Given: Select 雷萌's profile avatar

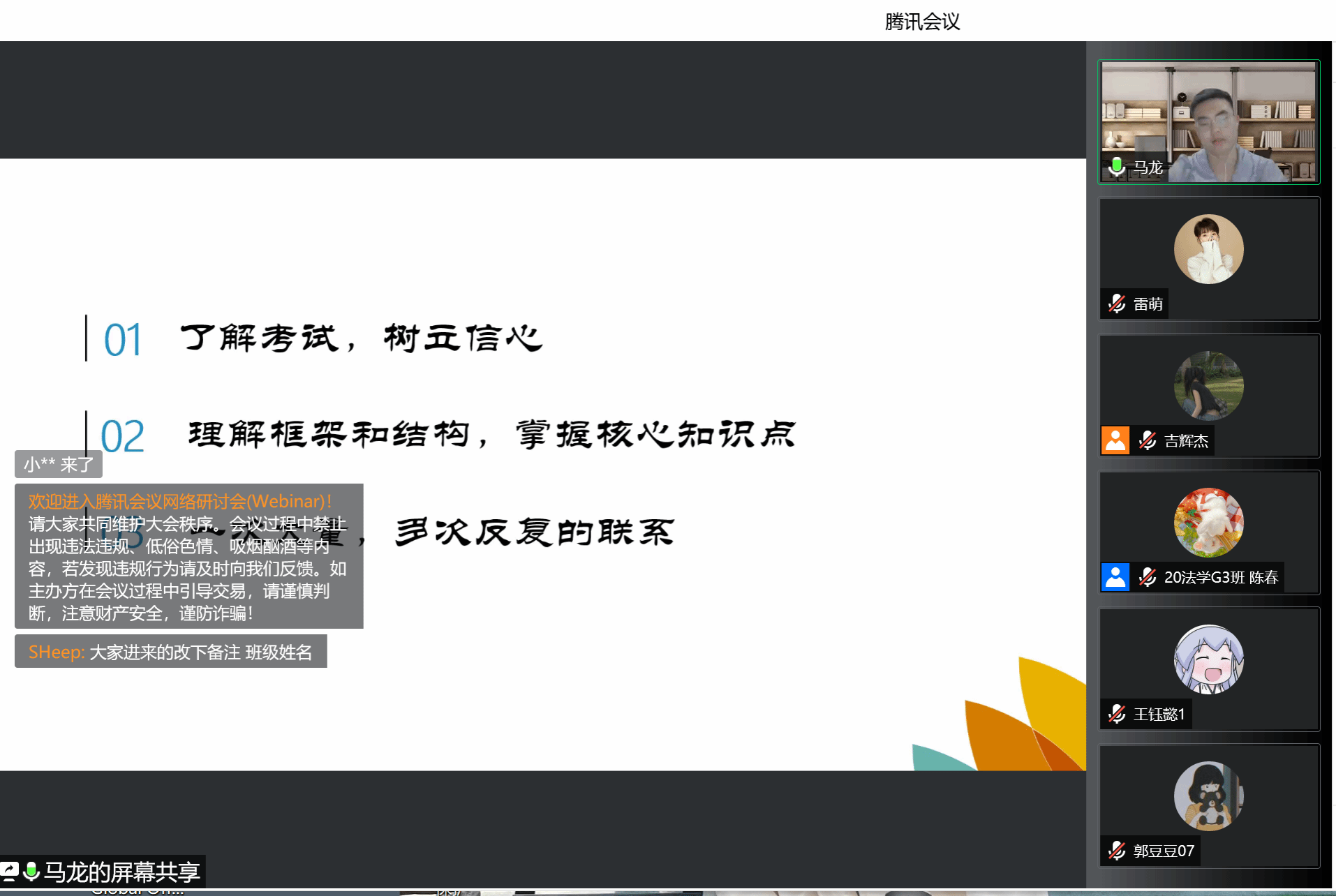Looking at the screenshot, I should pos(1208,249).
